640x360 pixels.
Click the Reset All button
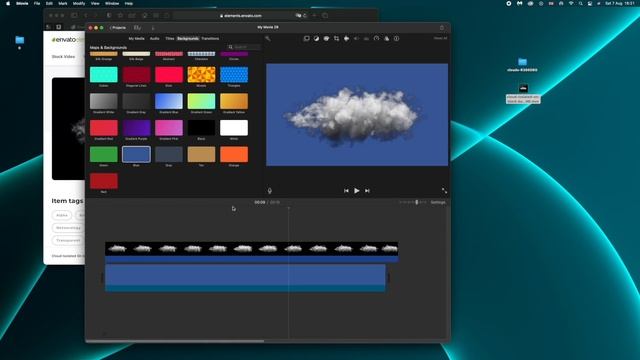(x=440, y=38)
